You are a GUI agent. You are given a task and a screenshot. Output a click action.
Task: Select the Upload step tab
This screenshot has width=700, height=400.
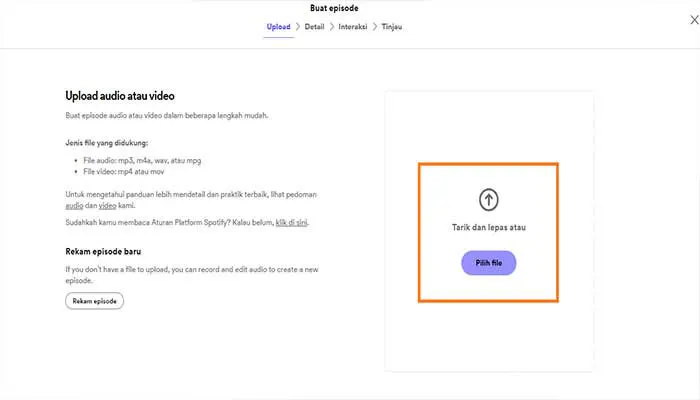pyautogui.click(x=279, y=27)
